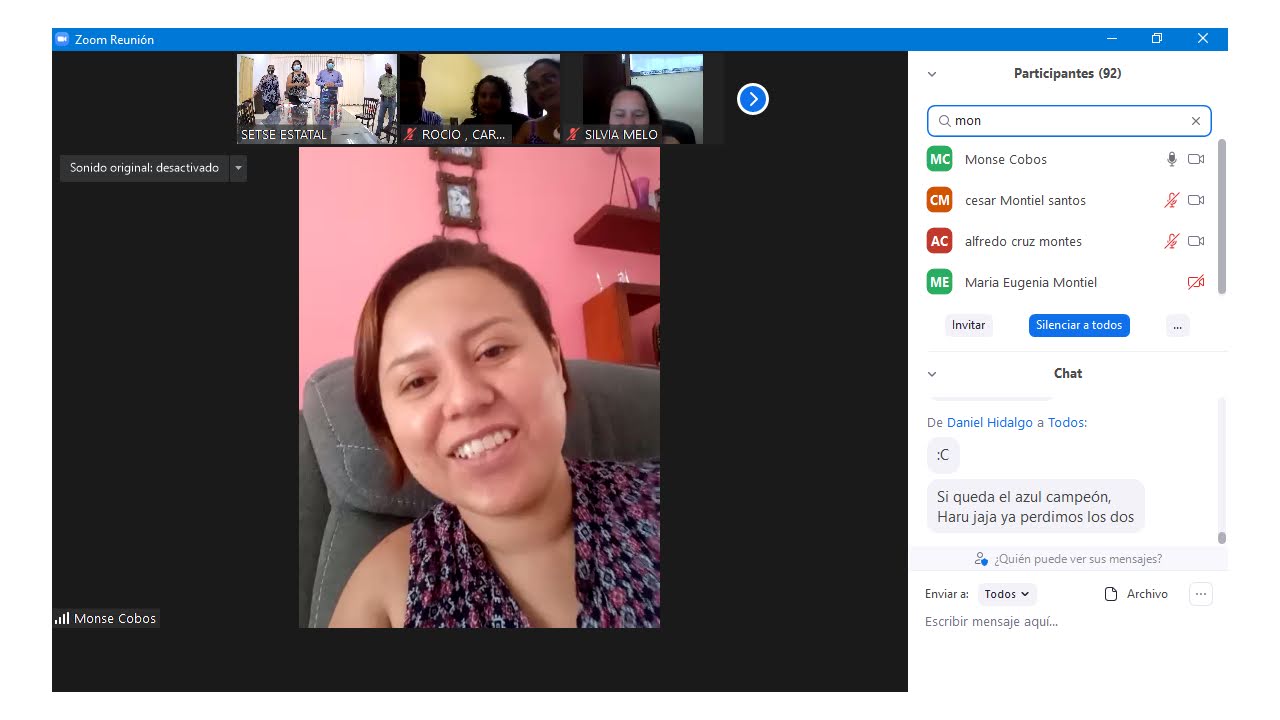
Task: Click the chat panel scrollbar
Action: pyautogui.click(x=1221, y=538)
